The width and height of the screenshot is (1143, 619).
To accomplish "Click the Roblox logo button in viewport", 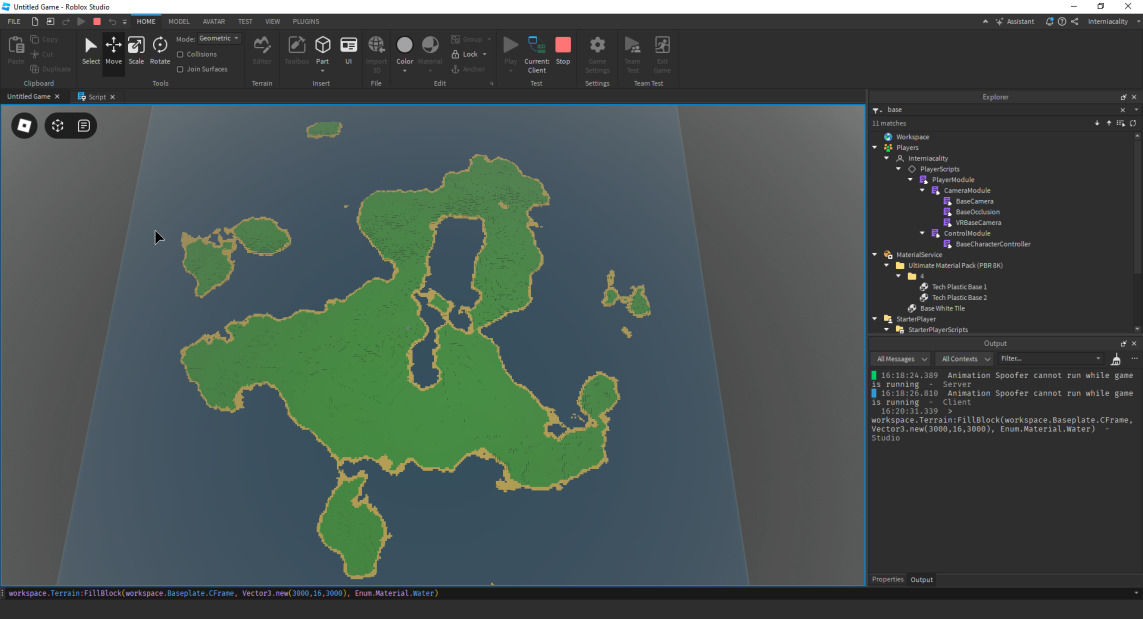I will [25, 125].
